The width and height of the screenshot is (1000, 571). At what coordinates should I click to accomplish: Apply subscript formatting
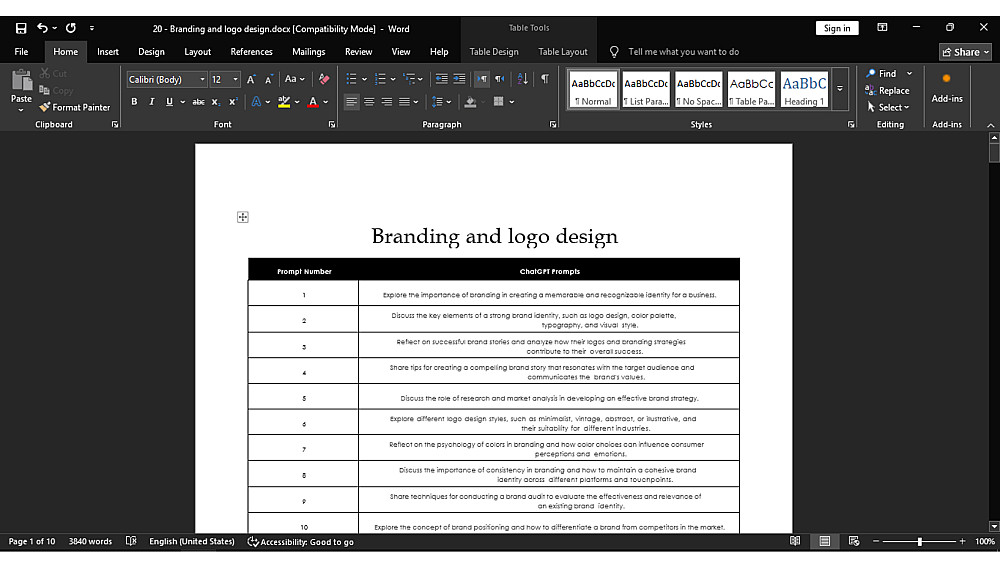click(x=216, y=101)
